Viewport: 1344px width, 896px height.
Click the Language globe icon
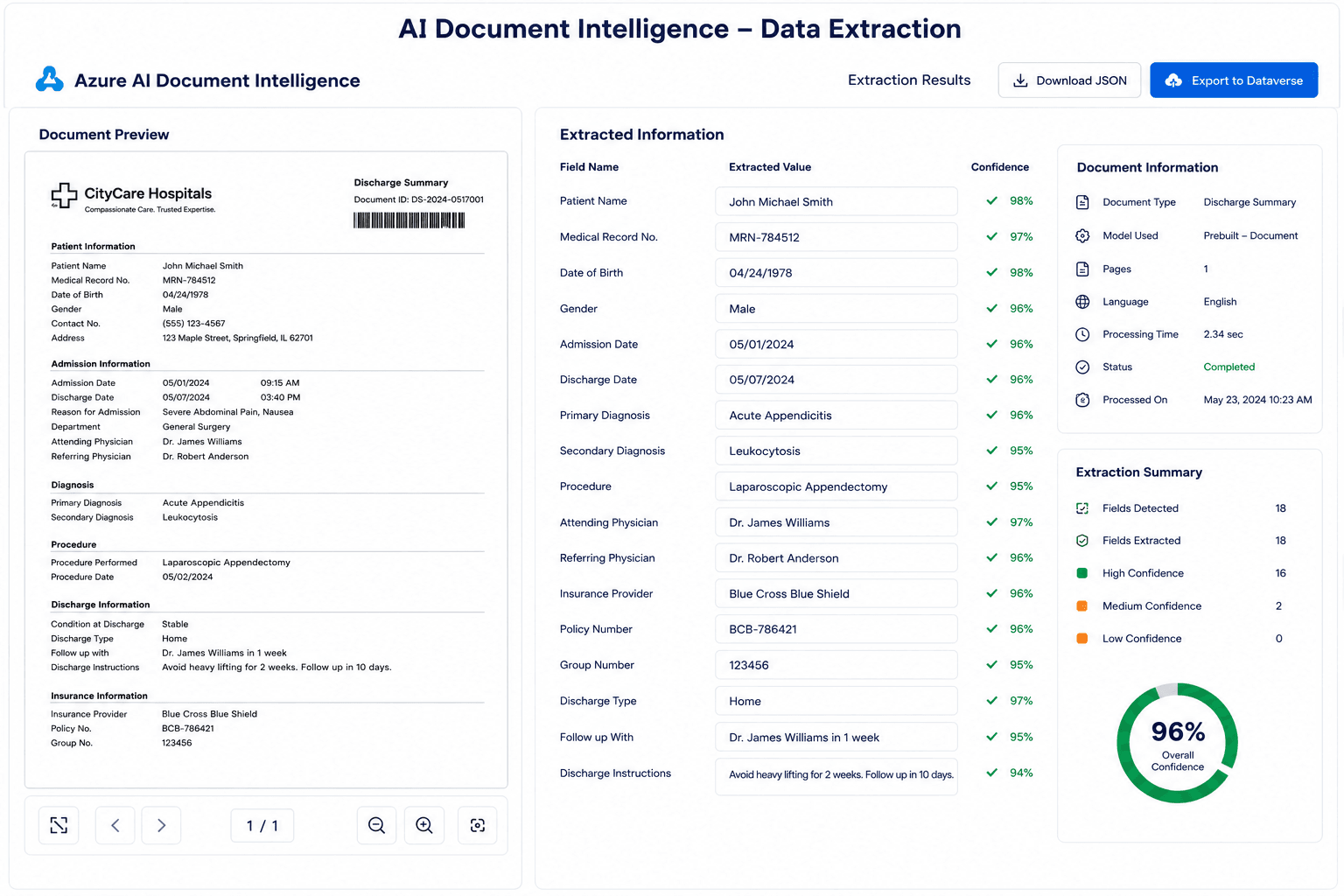coord(1082,302)
